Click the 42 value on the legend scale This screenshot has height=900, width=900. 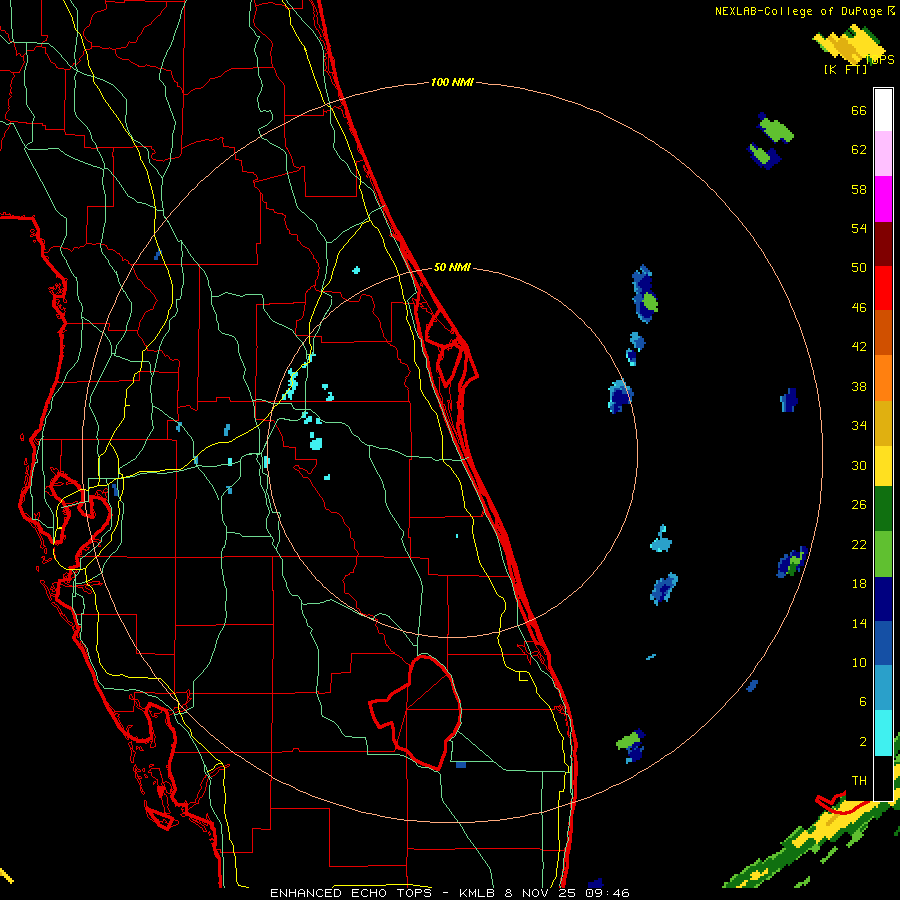[859, 346]
